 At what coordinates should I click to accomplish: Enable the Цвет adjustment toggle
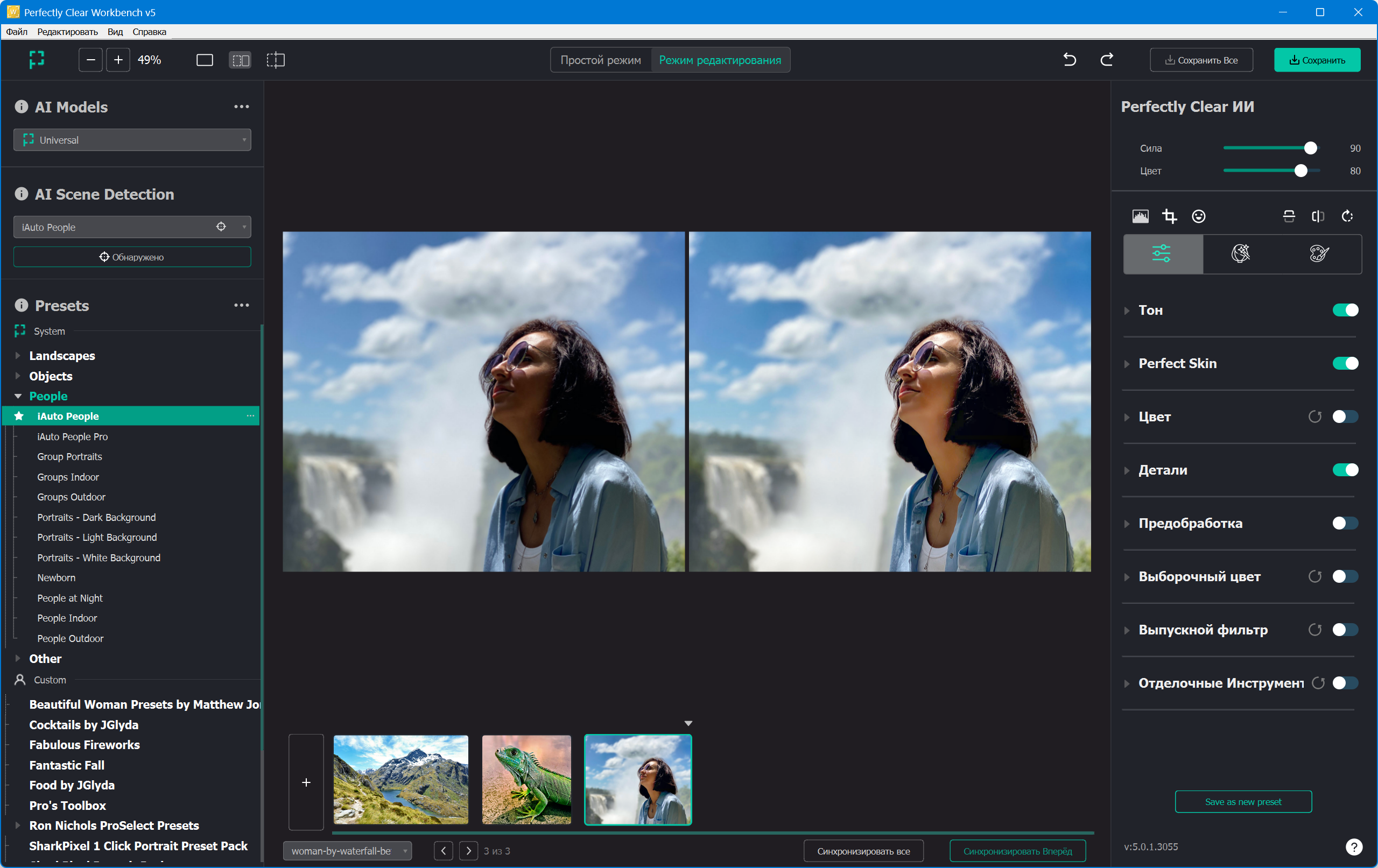click(x=1345, y=417)
